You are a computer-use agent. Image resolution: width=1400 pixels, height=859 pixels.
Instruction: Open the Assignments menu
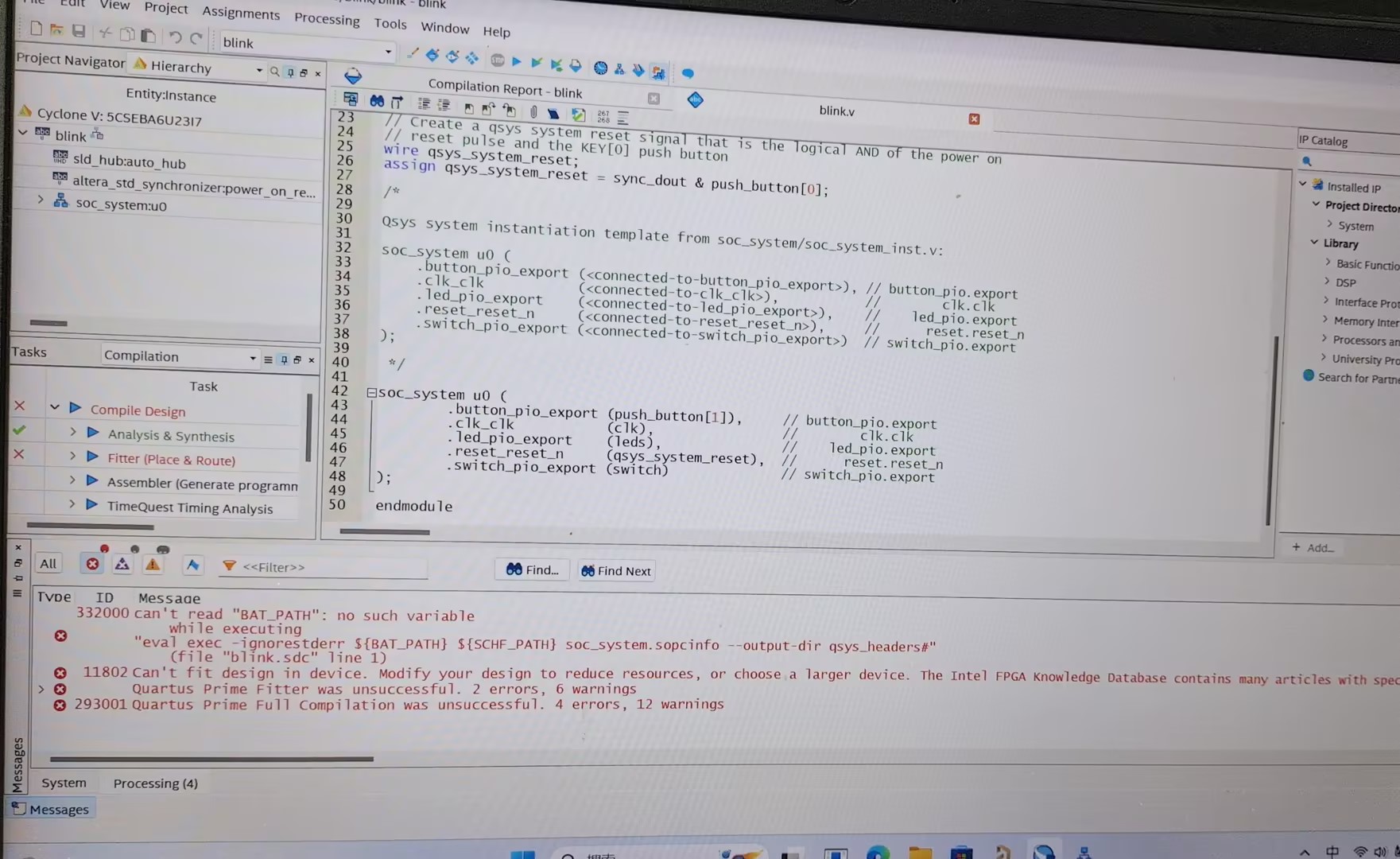[x=241, y=13]
